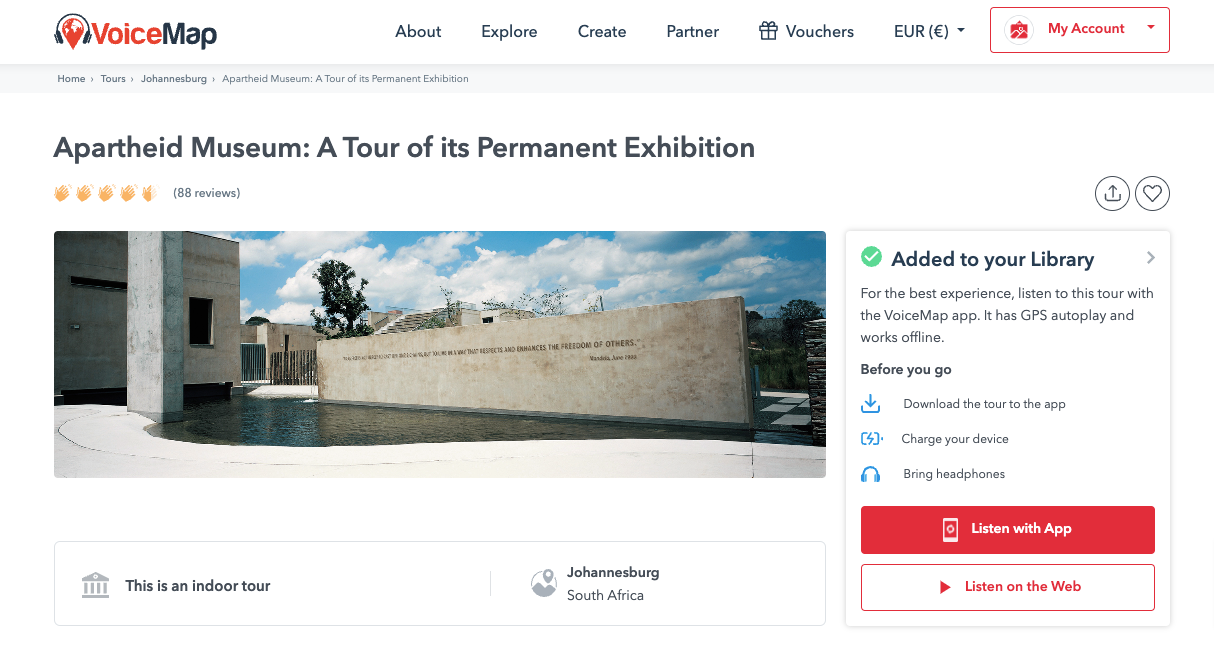Click the headphones icon
Image resolution: width=1214 pixels, height=655 pixels.
[x=871, y=474]
